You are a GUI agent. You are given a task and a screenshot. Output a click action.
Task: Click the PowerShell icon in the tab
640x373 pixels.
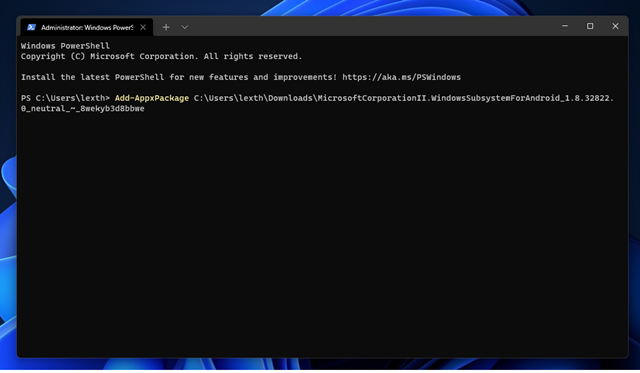click(x=31, y=27)
